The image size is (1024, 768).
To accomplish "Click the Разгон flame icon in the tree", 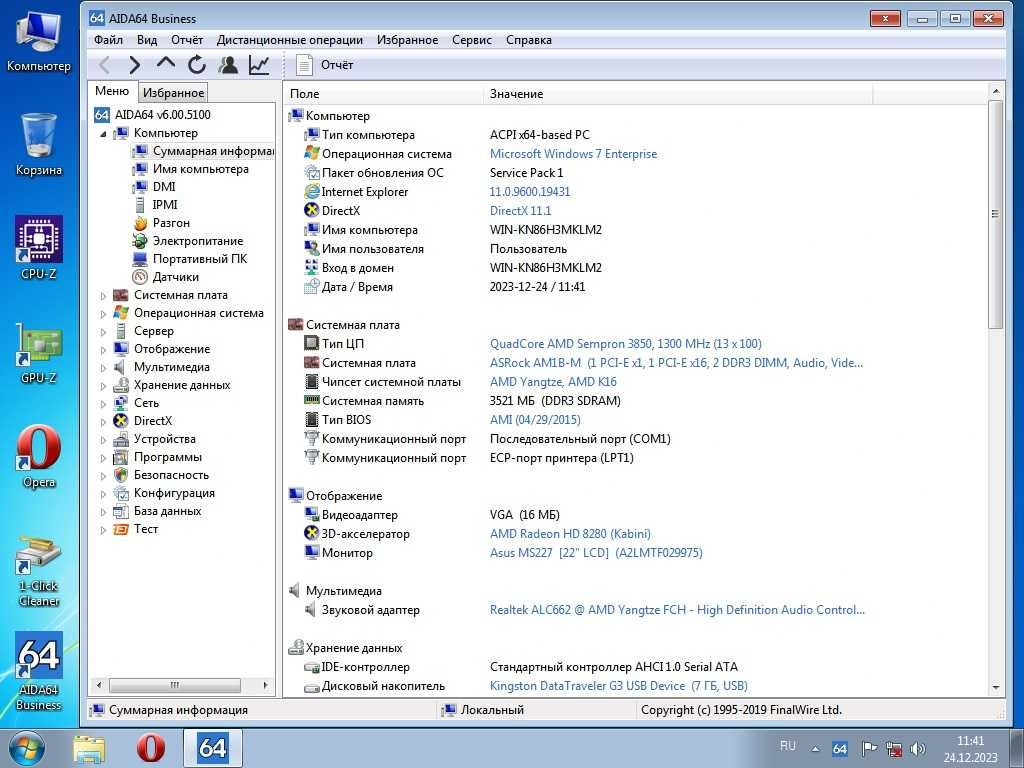I will [140, 223].
